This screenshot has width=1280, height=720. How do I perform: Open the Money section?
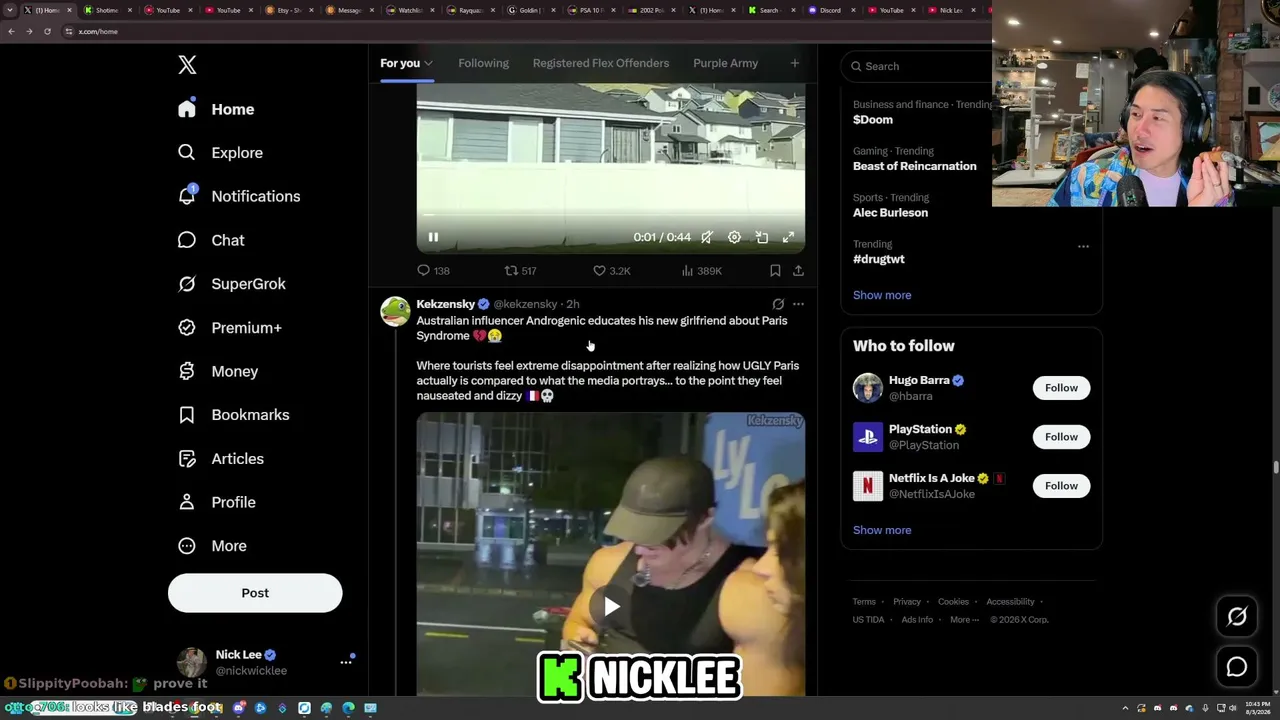(217, 371)
